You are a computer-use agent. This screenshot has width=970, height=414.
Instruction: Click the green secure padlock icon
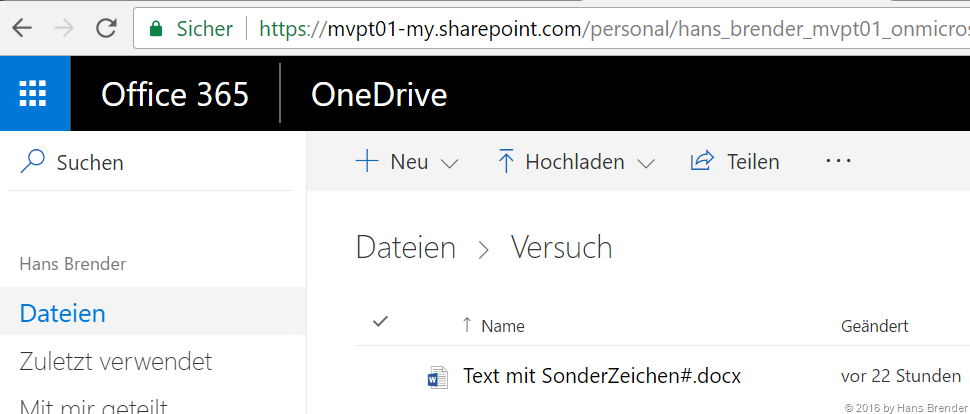[x=155, y=29]
